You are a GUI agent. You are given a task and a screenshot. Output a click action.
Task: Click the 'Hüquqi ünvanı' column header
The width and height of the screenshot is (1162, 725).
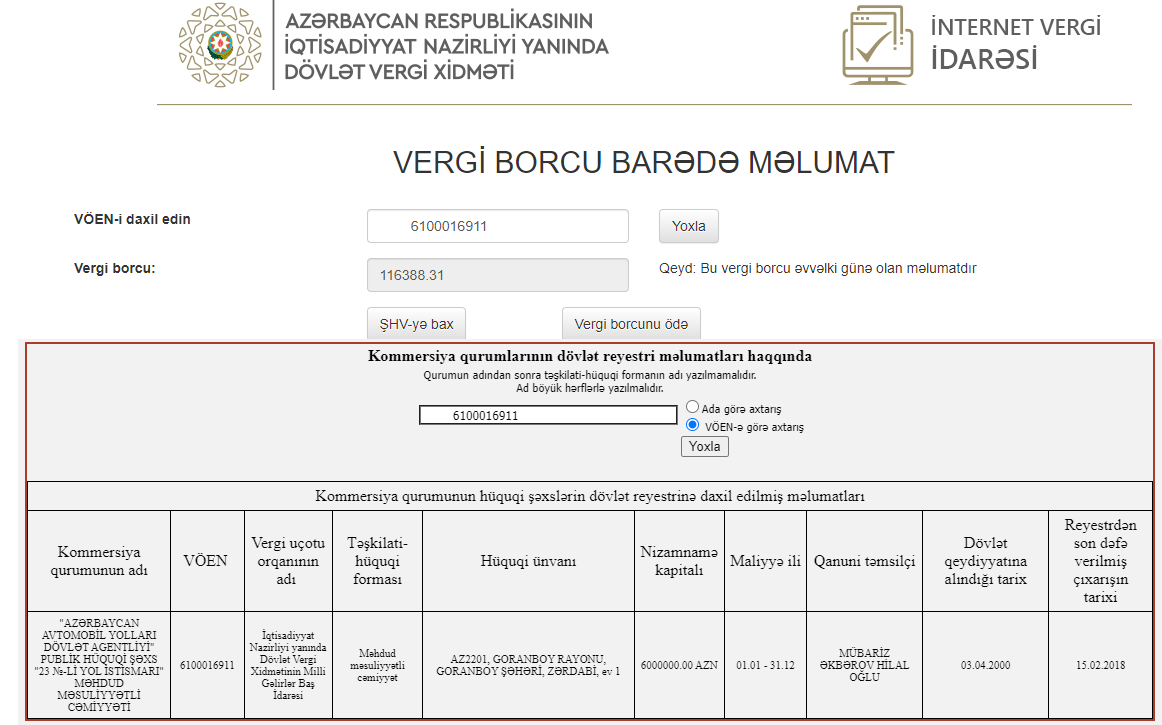pos(528,561)
